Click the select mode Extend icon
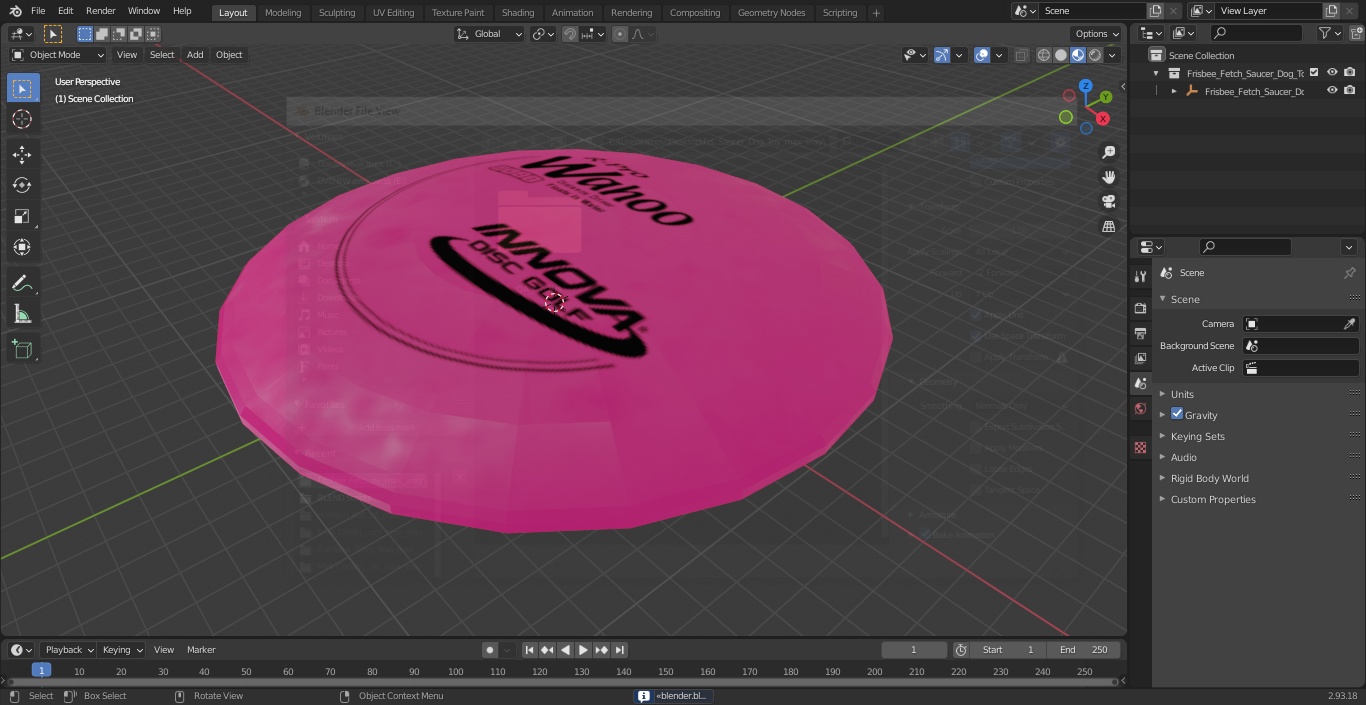 (x=102, y=34)
